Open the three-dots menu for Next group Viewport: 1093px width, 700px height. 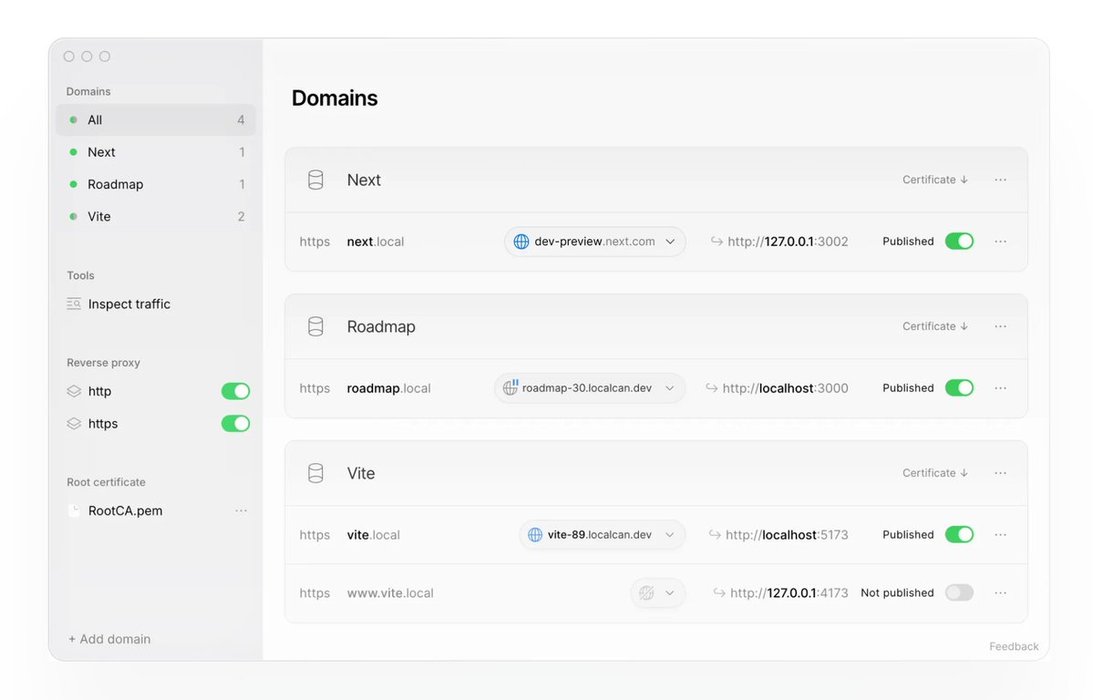click(x=1000, y=180)
